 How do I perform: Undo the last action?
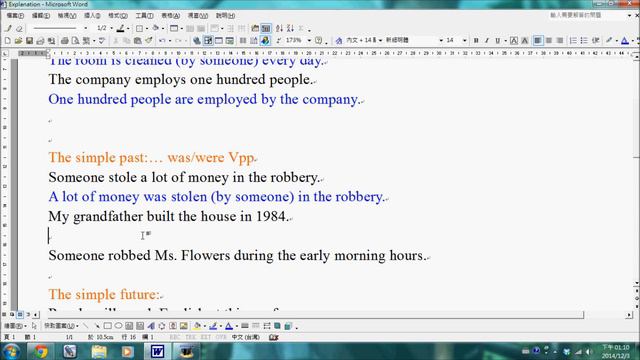[162, 40]
